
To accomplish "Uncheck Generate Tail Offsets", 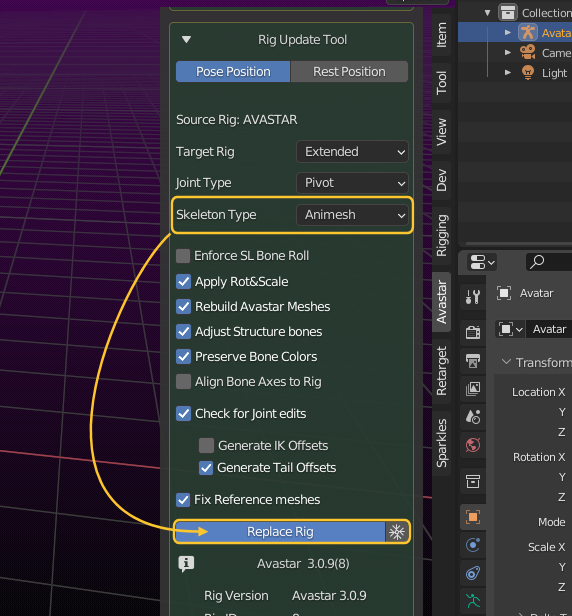I will (x=206, y=468).
